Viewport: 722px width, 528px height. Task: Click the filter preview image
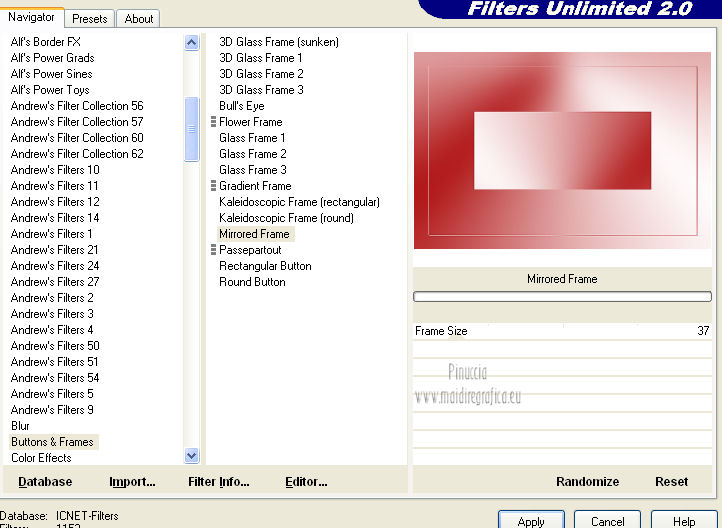pos(562,151)
